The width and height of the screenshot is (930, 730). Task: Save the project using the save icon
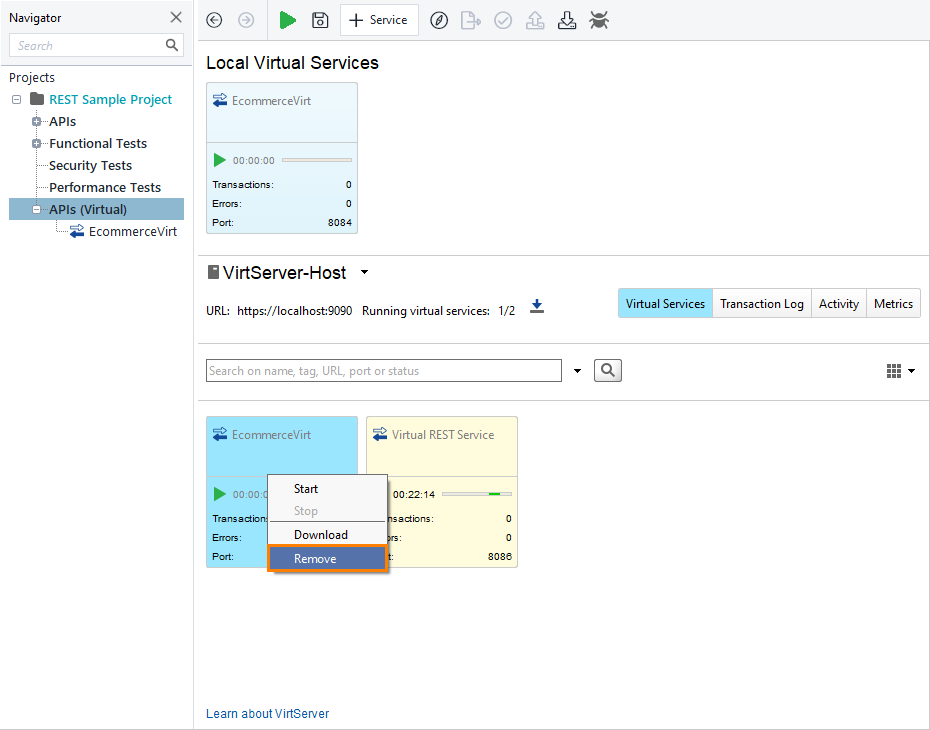coord(320,20)
